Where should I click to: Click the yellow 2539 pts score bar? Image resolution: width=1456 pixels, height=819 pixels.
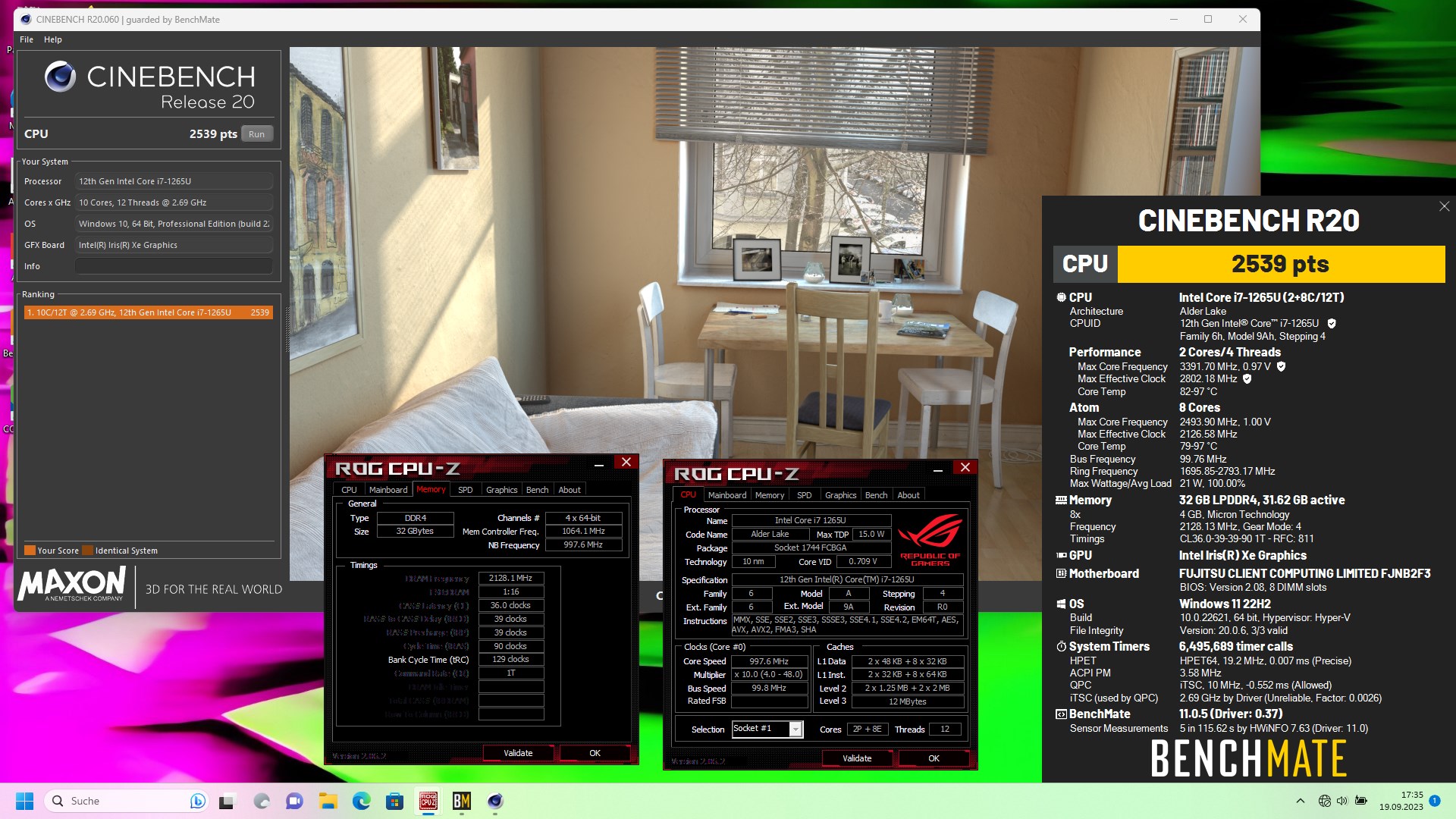tap(1281, 264)
